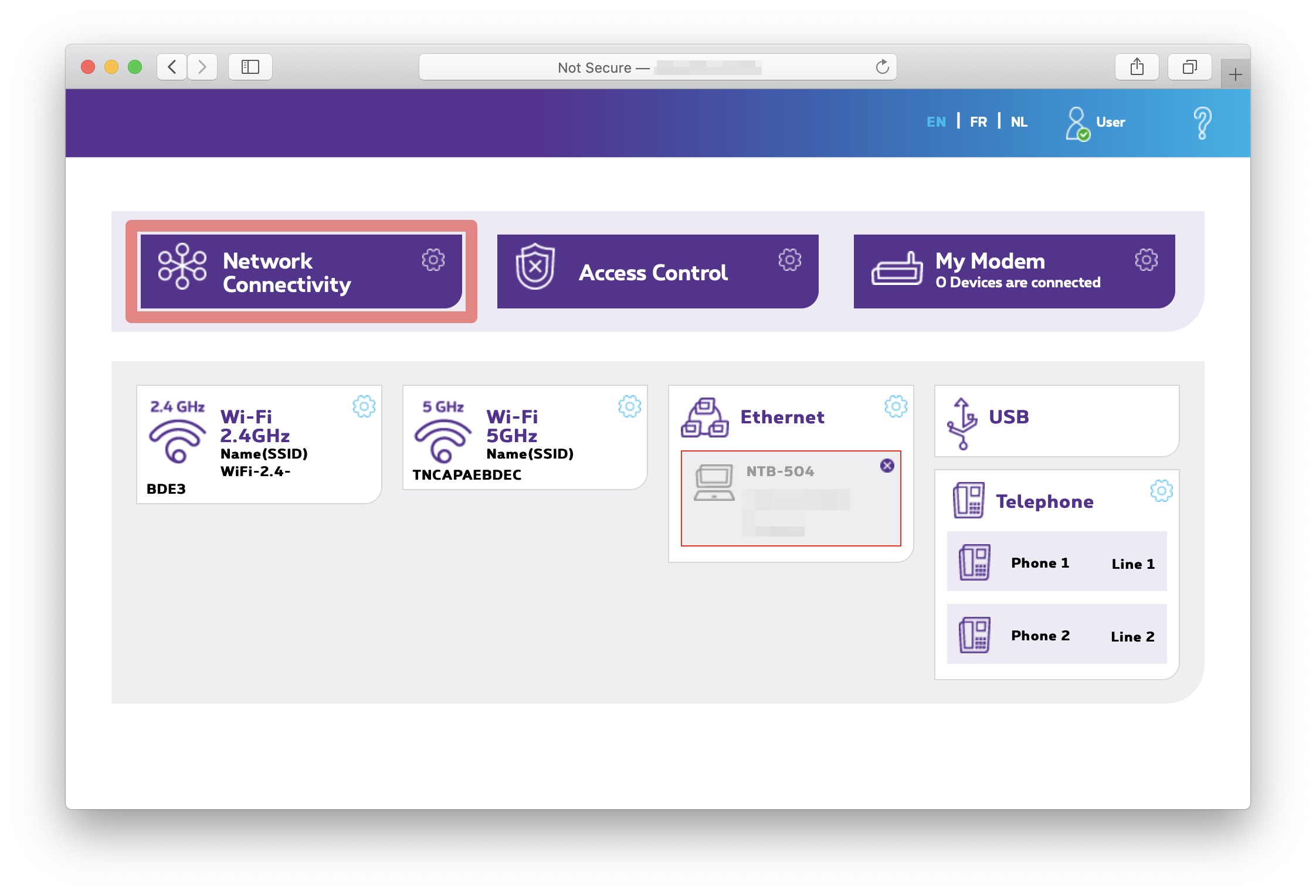Switch language to NL
The image size is (1316, 896).
pos(1019,122)
